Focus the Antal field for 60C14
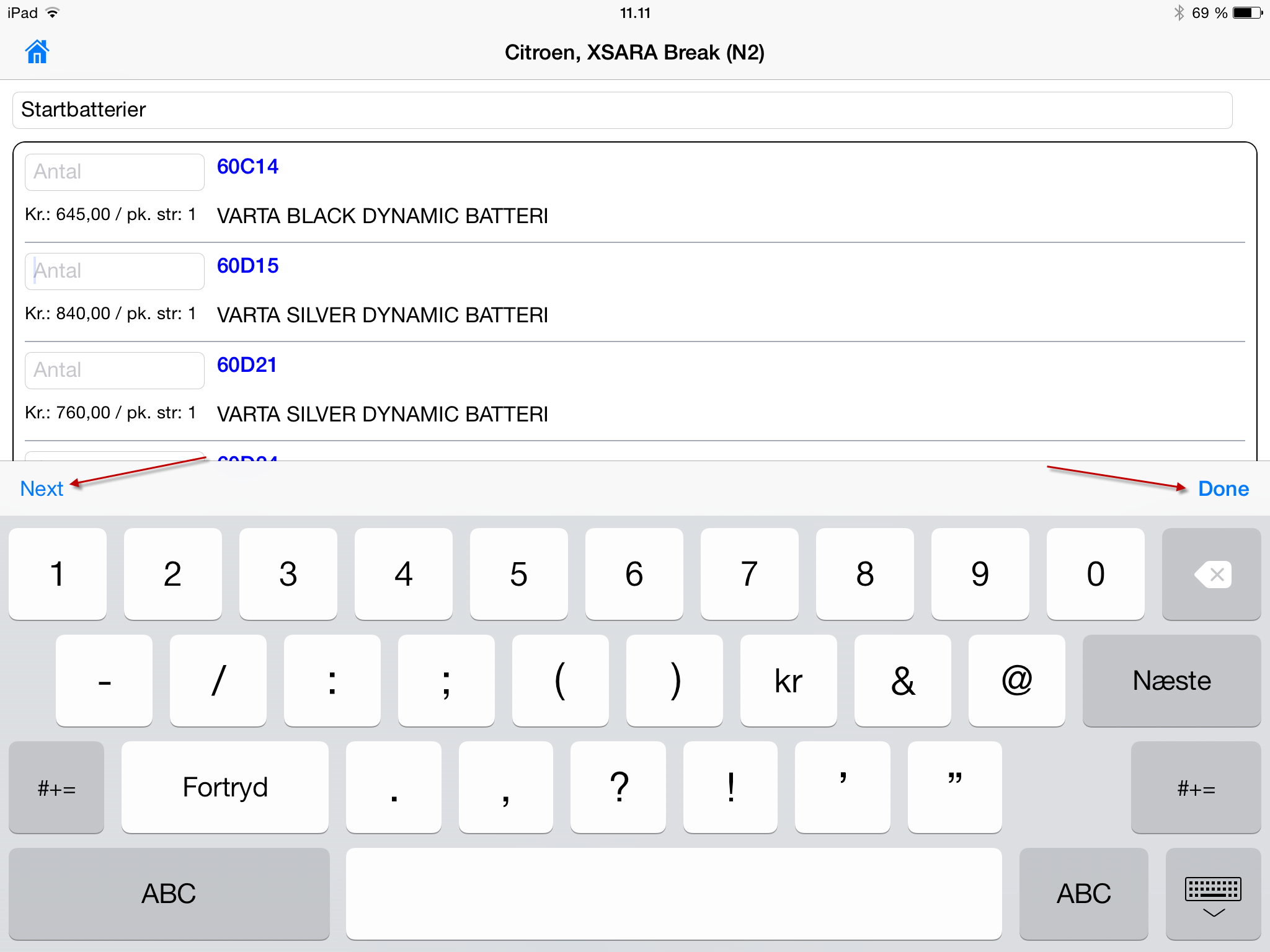 [115, 172]
